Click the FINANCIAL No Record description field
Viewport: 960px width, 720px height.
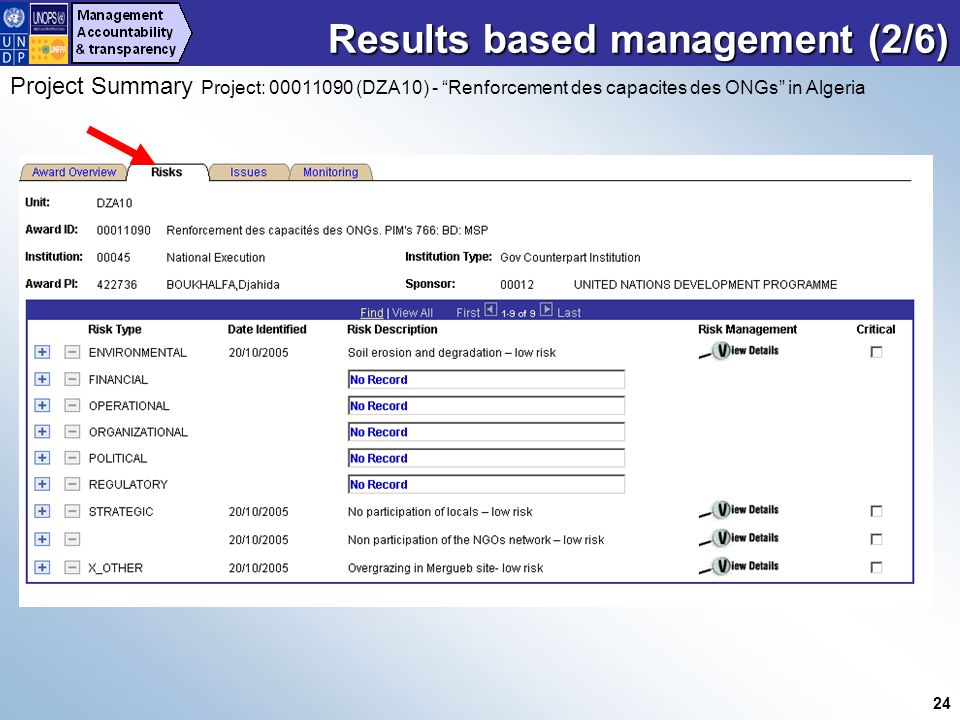tap(486, 380)
